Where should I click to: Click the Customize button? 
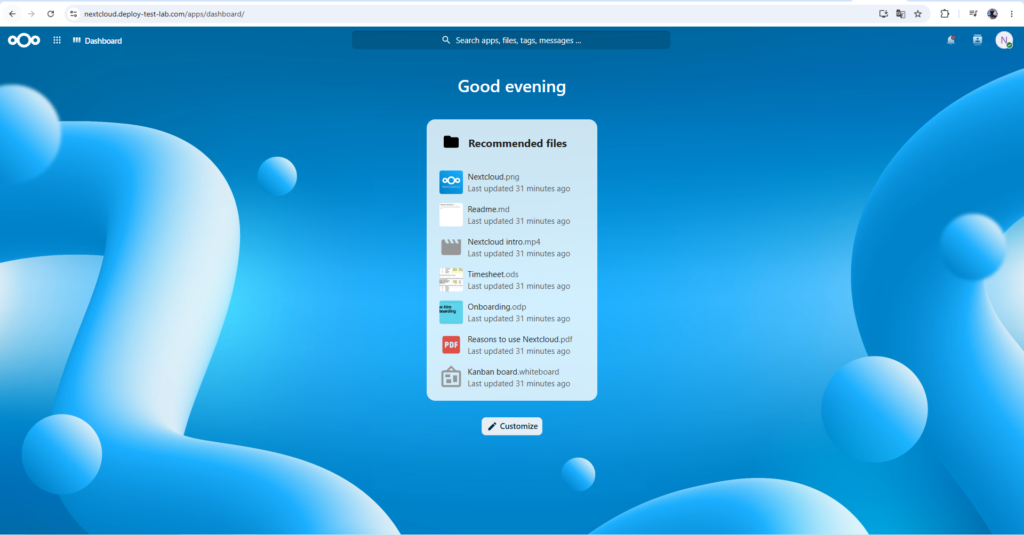[x=512, y=426]
